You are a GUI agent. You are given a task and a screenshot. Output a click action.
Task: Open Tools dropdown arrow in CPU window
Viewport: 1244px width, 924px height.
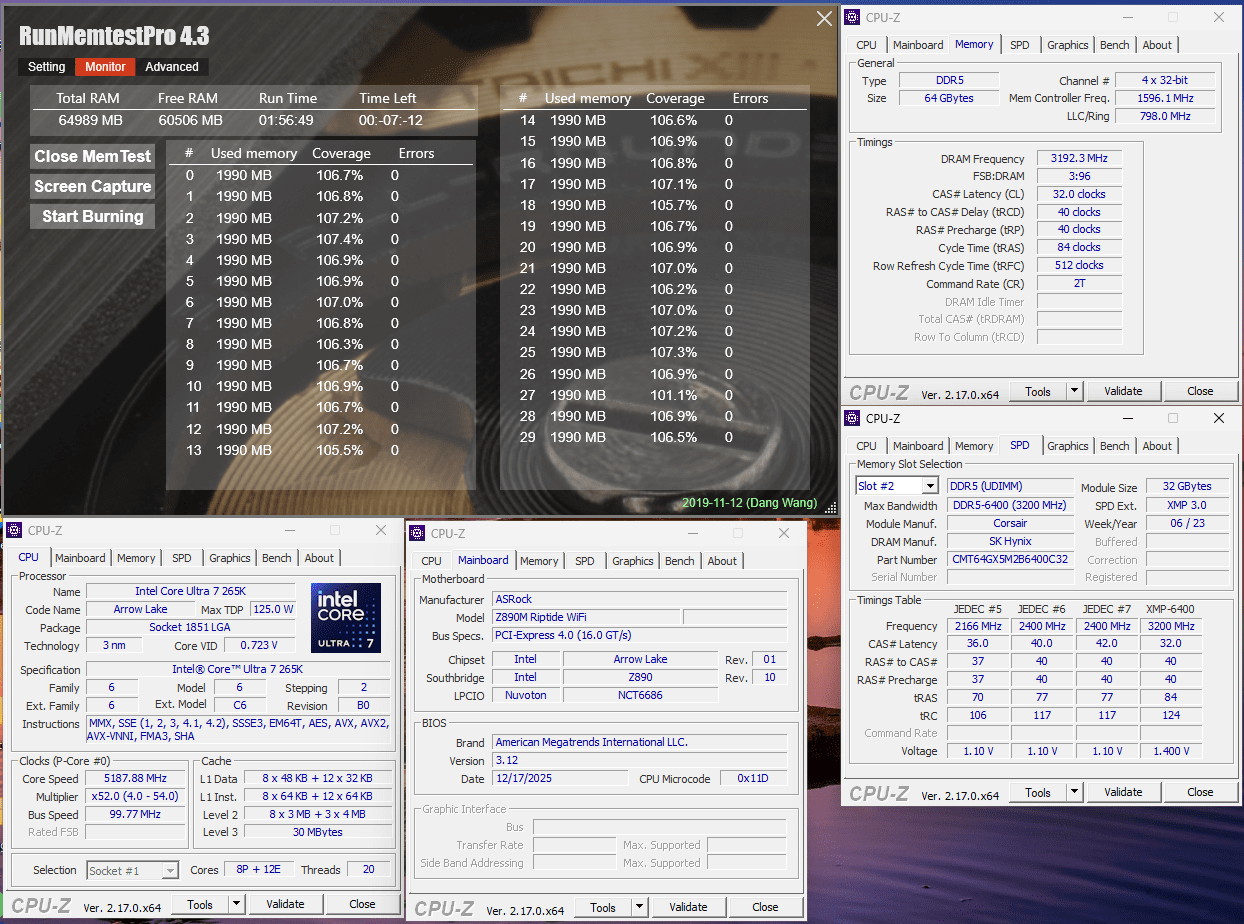point(237,904)
